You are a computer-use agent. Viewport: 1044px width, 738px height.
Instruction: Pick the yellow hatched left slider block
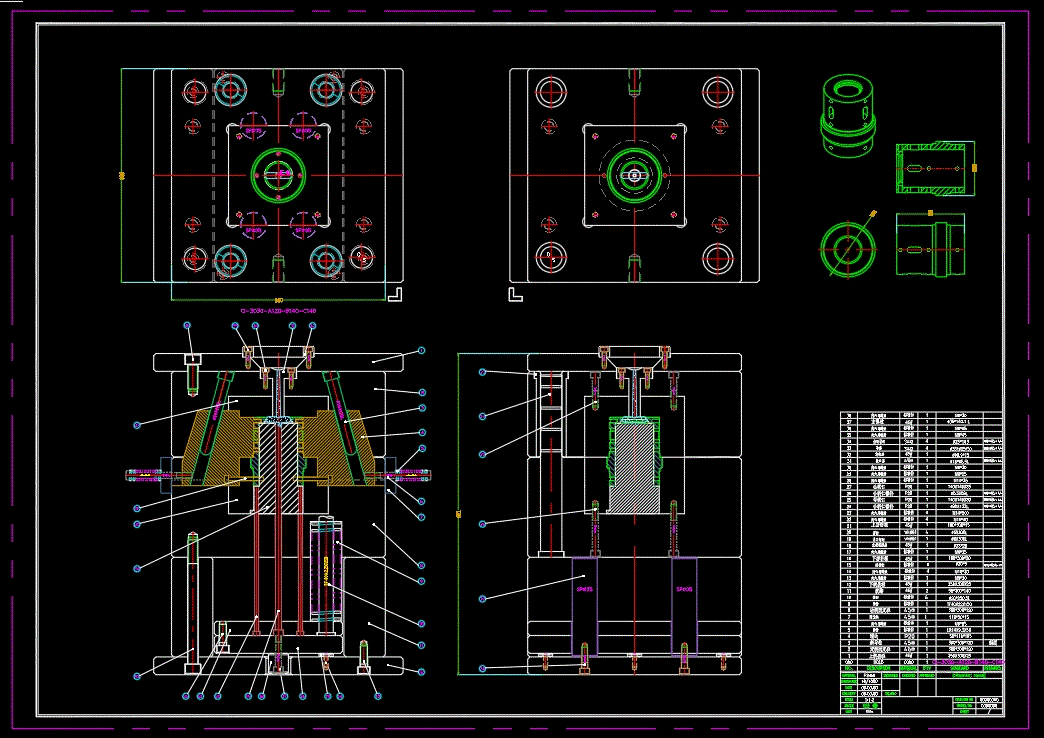pos(220,447)
